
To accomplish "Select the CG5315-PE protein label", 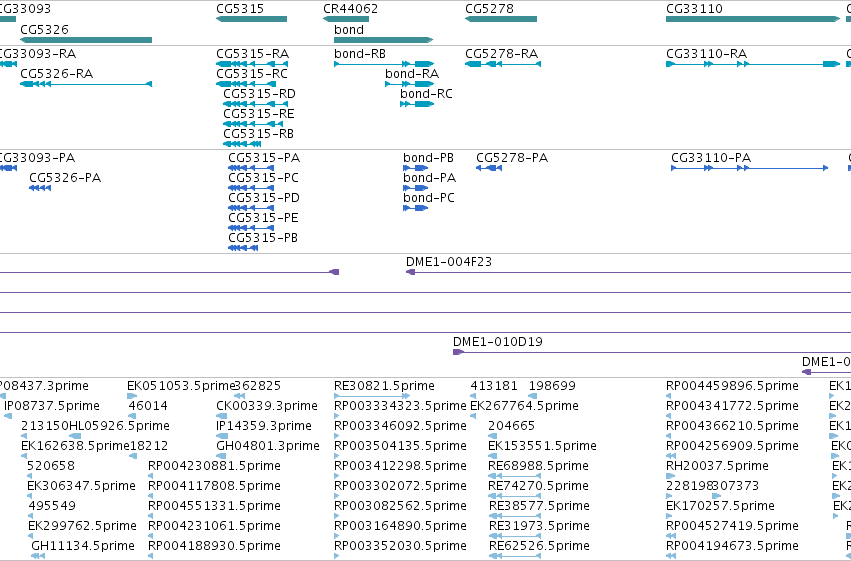I will point(263,218).
